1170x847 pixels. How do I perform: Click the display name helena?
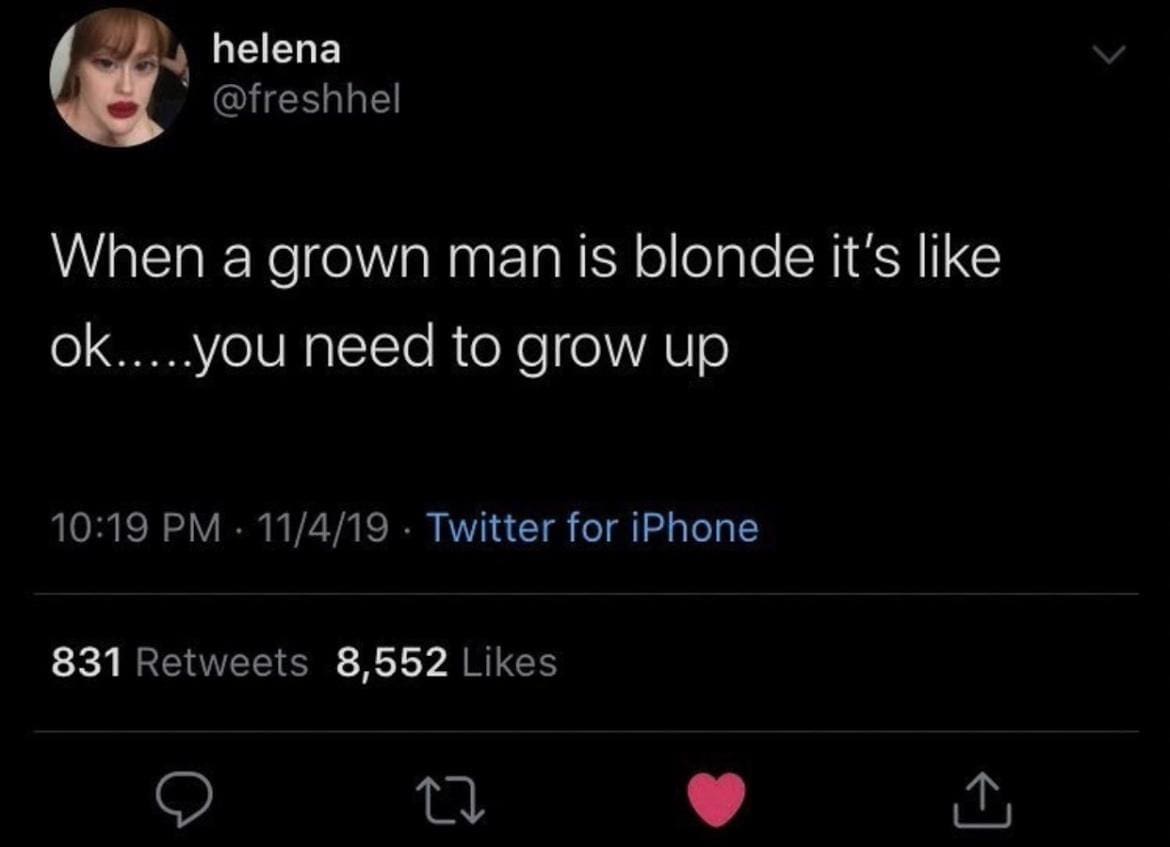pos(276,50)
